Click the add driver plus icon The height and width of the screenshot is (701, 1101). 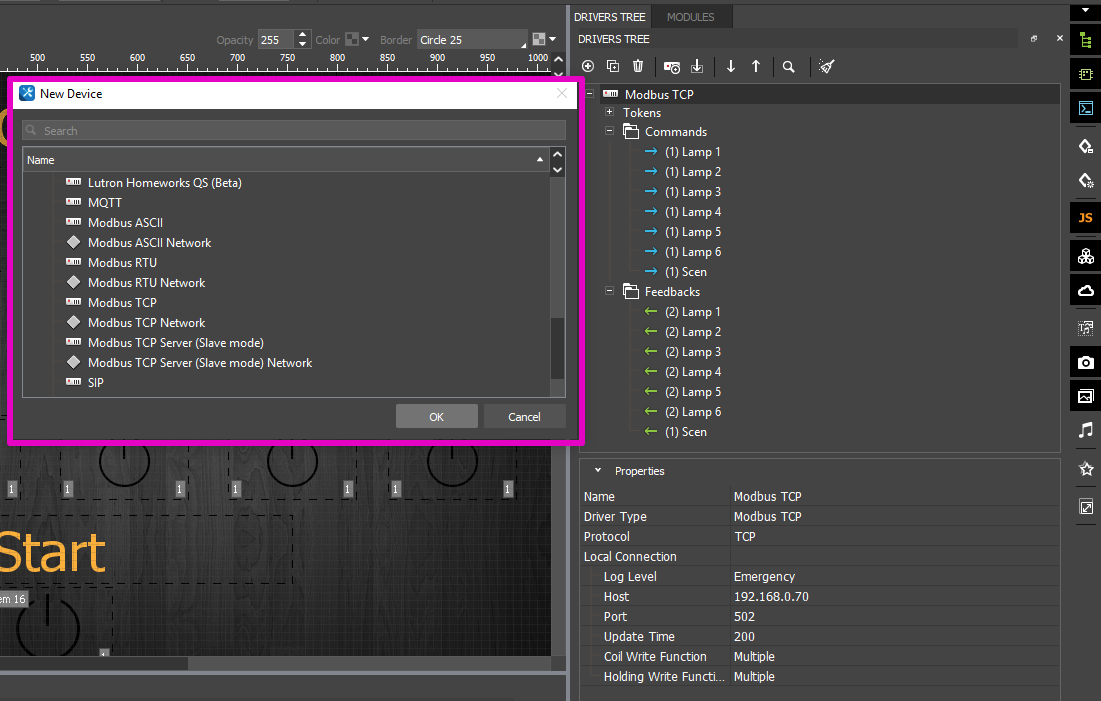(588, 66)
